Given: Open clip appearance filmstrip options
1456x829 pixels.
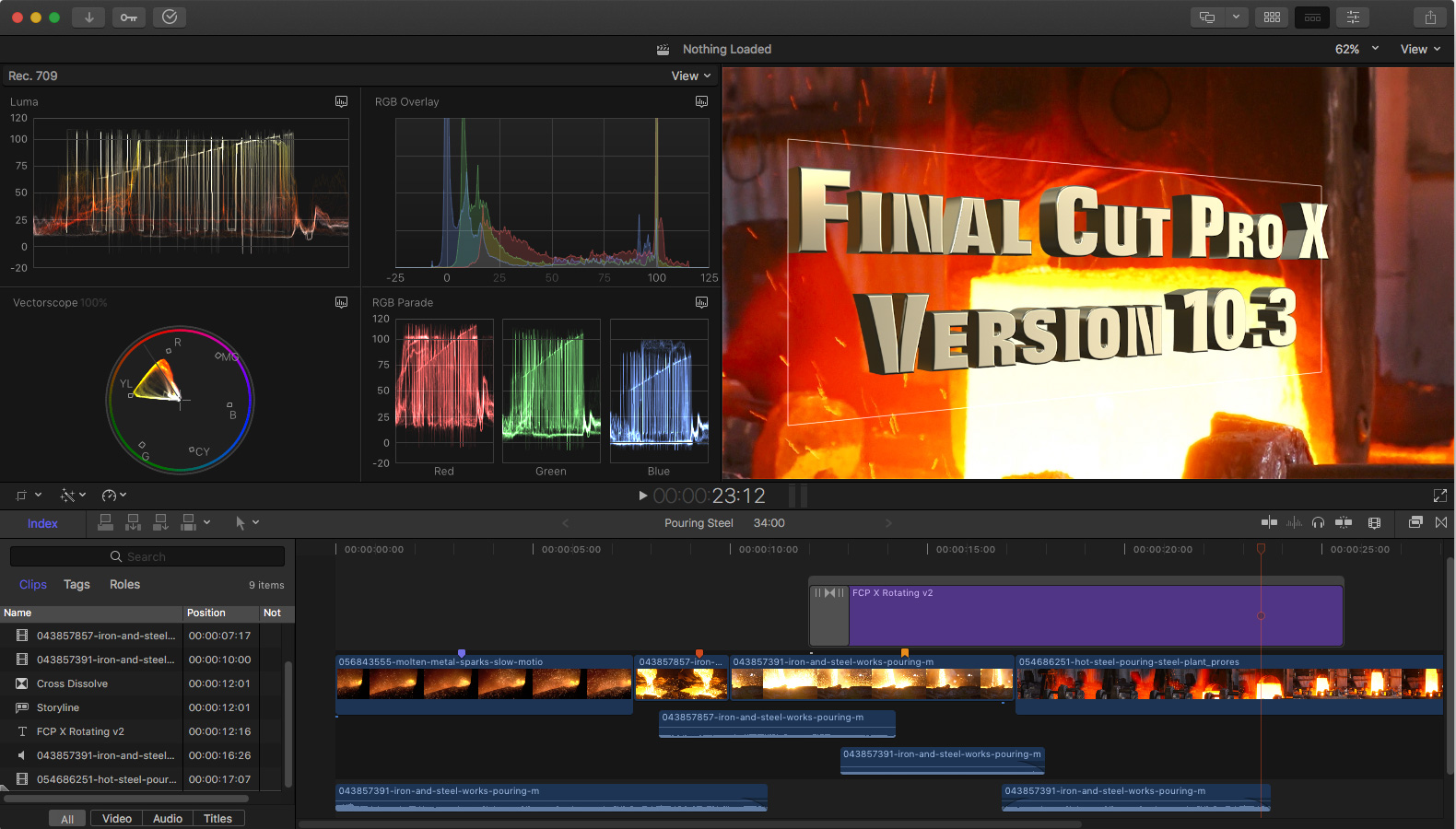Looking at the screenshot, I should pos(1374,522).
